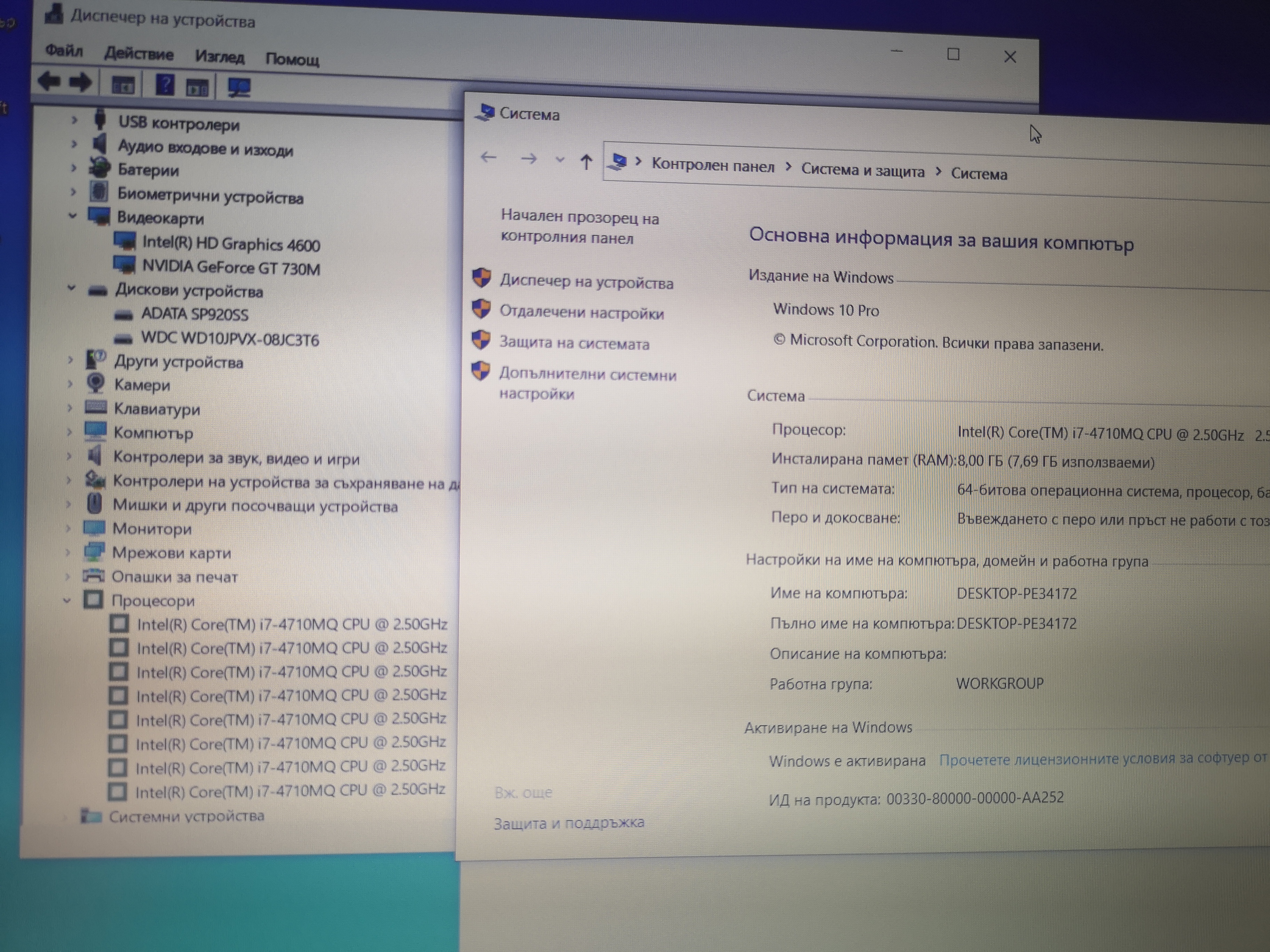The height and width of the screenshot is (952, 1270).
Task: Select Intel(R) HD Graphics 4600 device
Action: 231,244
